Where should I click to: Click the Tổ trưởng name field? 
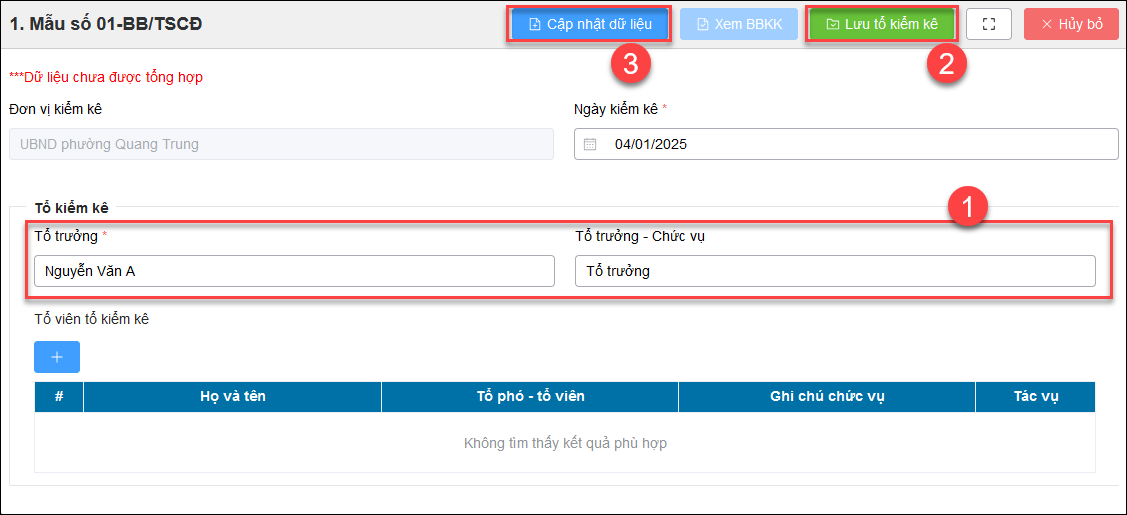coord(294,271)
